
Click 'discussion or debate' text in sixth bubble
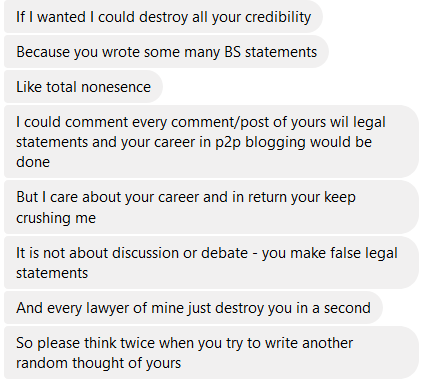coord(180,253)
